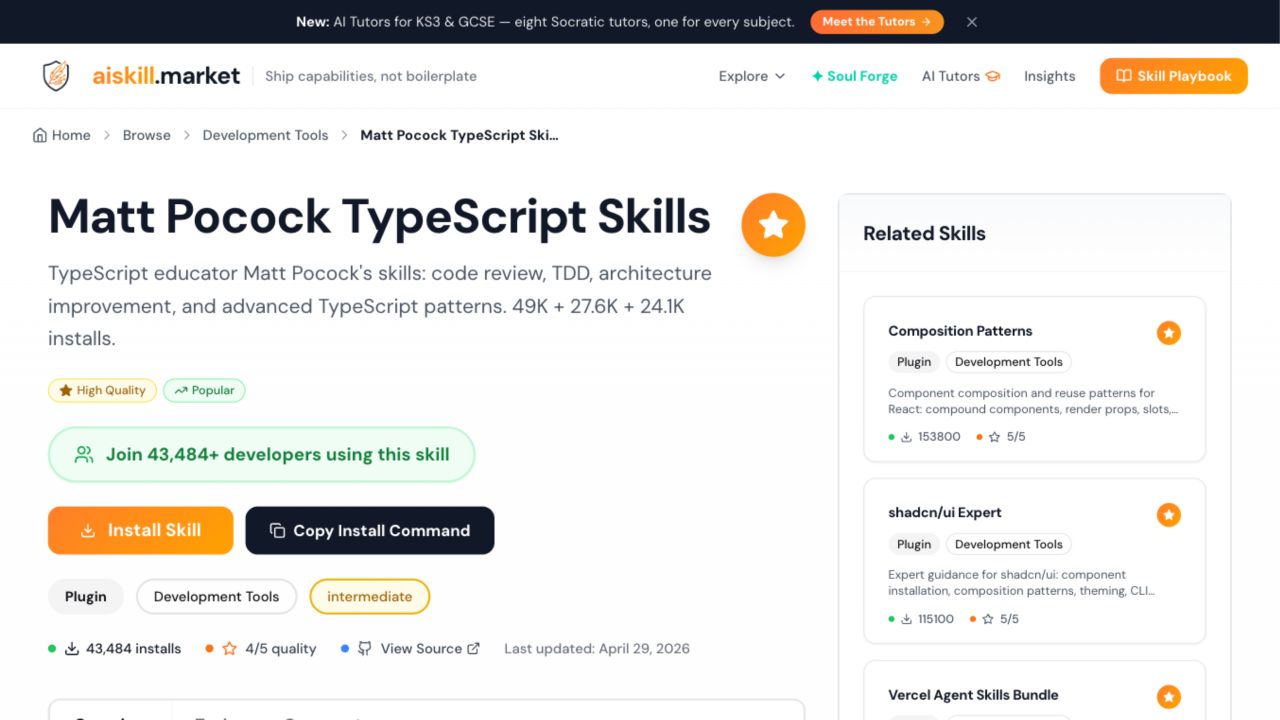Select the intermediate difficulty tag

pyautogui.click(x=370, y=596)
